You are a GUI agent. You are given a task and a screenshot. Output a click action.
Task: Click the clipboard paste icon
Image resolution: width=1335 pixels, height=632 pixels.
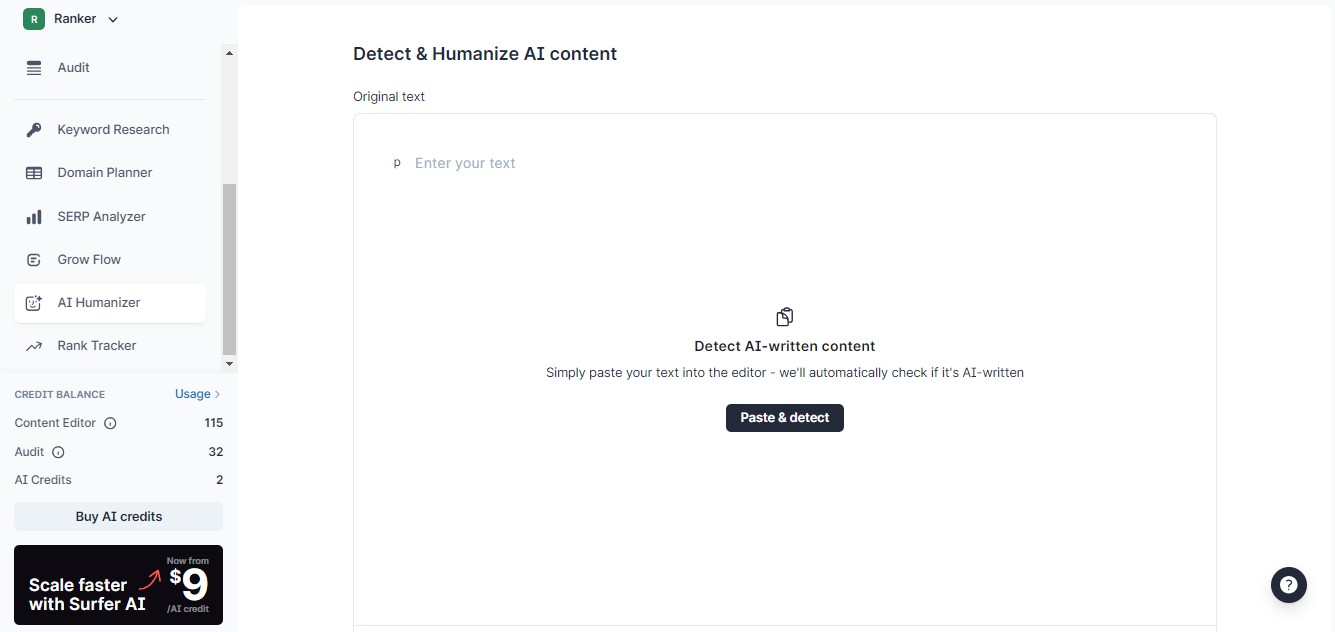(785, 317)
